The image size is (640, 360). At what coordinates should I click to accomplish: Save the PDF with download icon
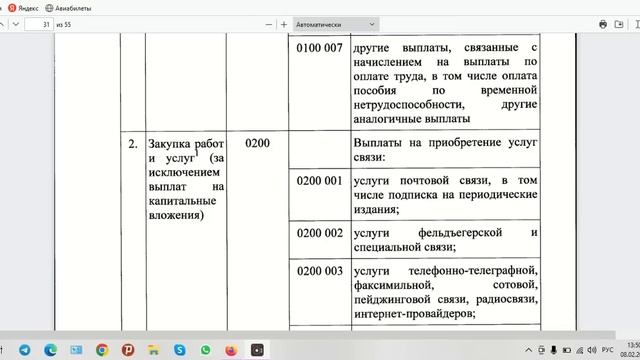pos(619,24)
